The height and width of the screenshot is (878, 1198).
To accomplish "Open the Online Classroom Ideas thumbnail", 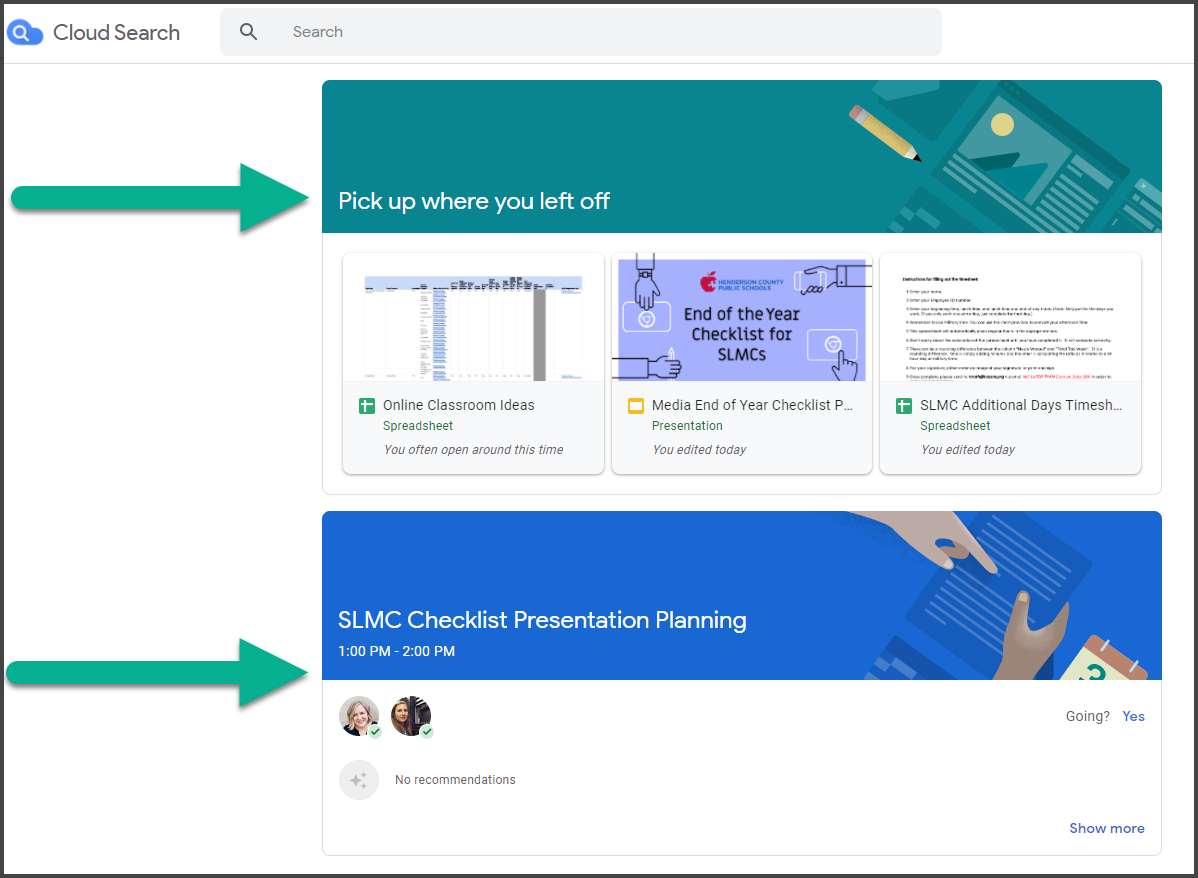I will click(473, 317).
